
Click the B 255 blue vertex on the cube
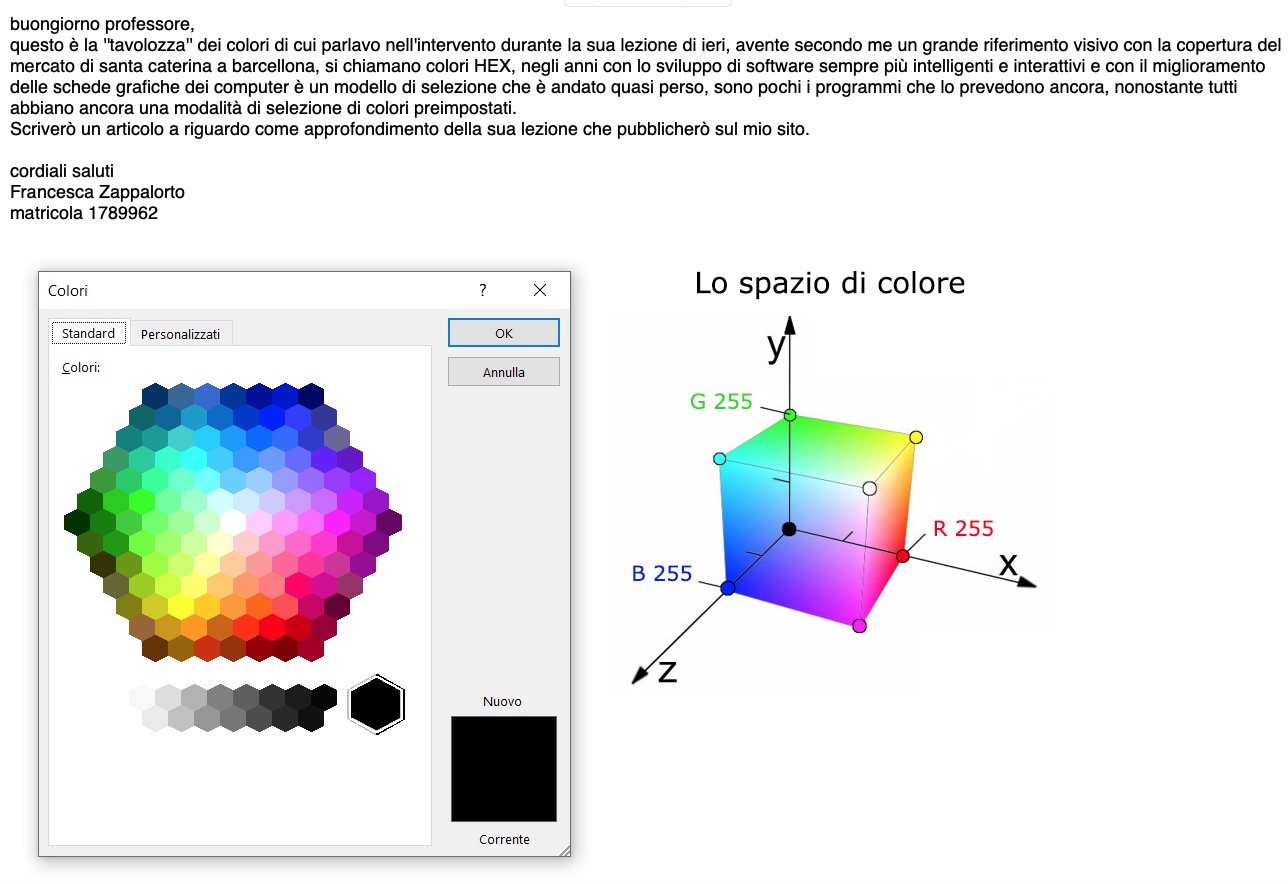pos(729,588)
